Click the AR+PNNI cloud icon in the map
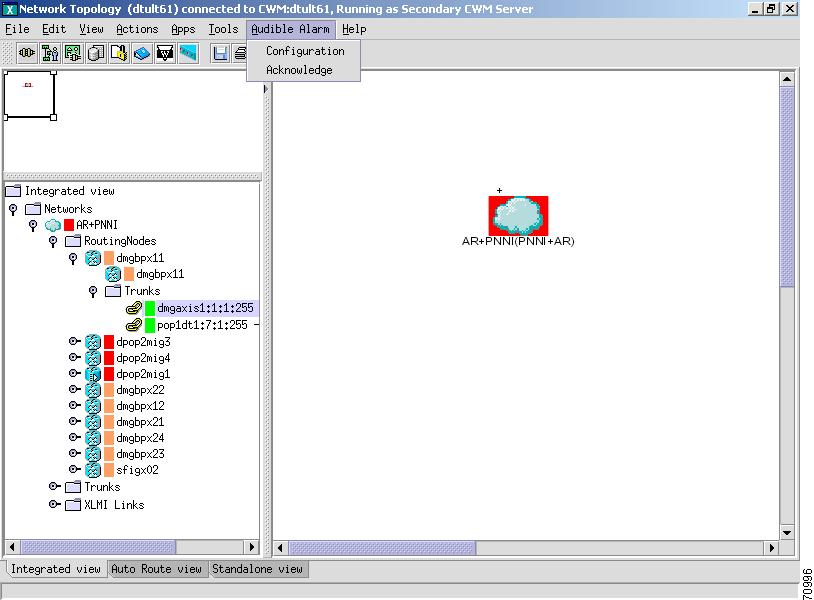814x600 pixels. (x=518, y=215)
